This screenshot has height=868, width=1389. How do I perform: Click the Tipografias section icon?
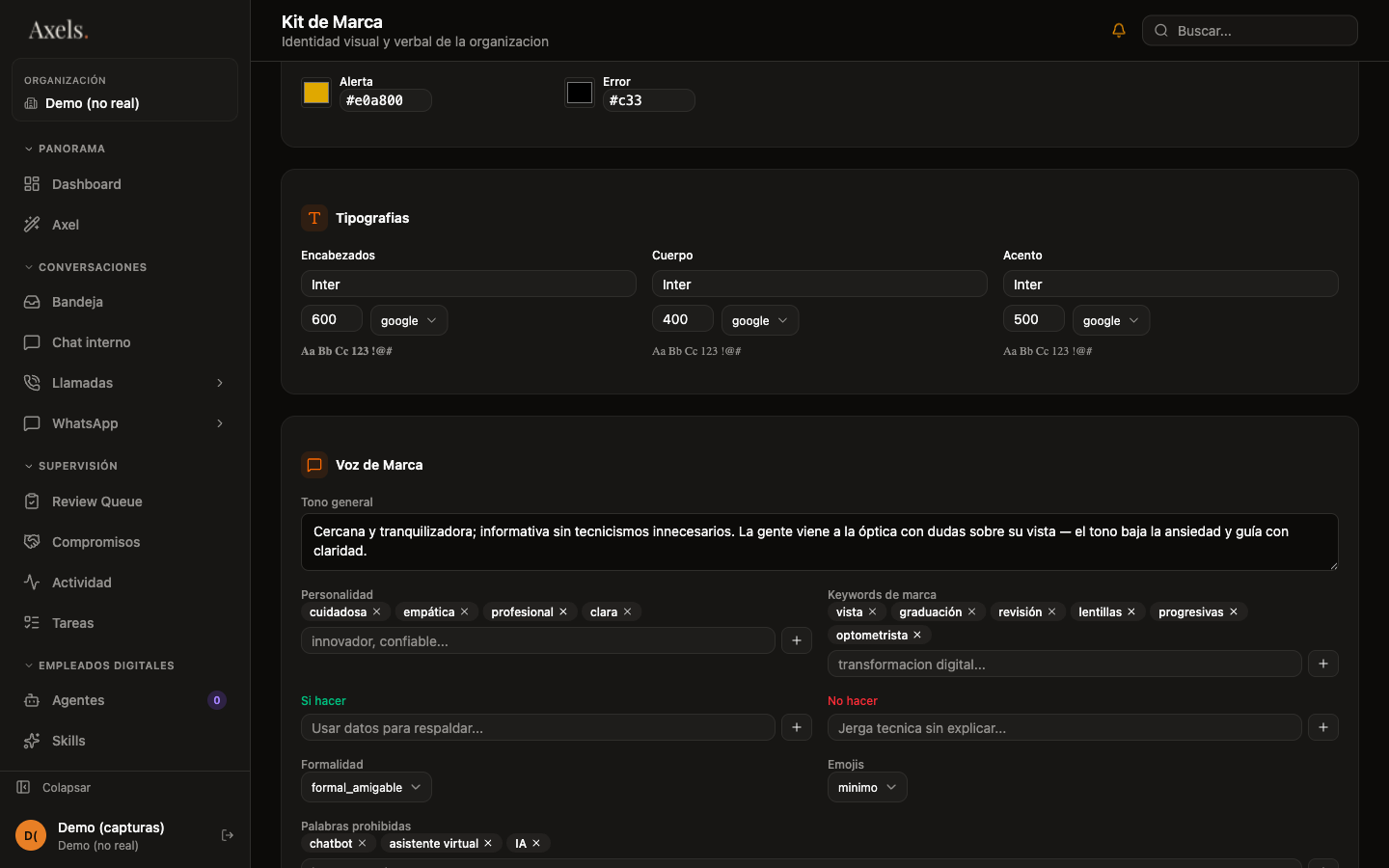click(x=314, y=218)
